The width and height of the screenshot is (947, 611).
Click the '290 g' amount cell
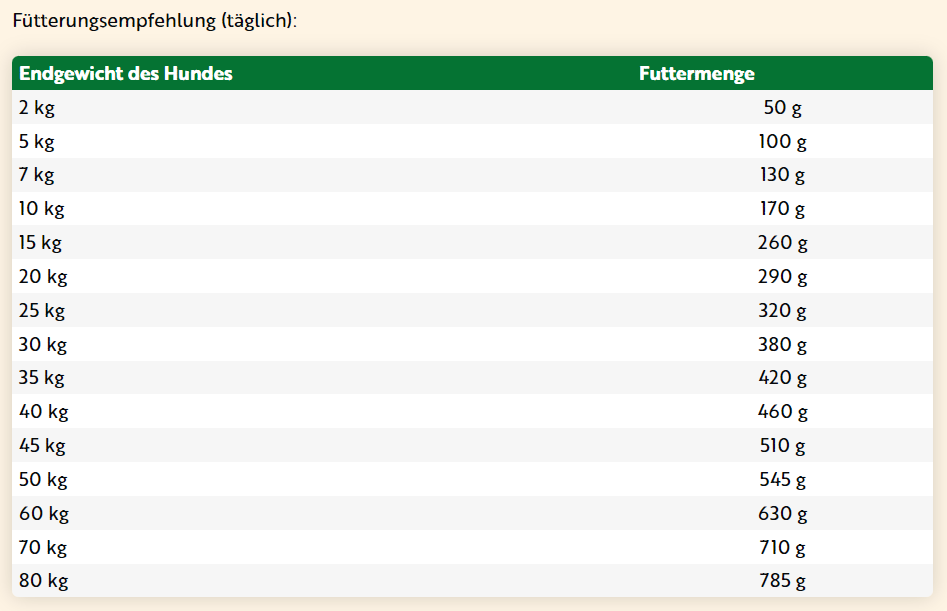782,277
